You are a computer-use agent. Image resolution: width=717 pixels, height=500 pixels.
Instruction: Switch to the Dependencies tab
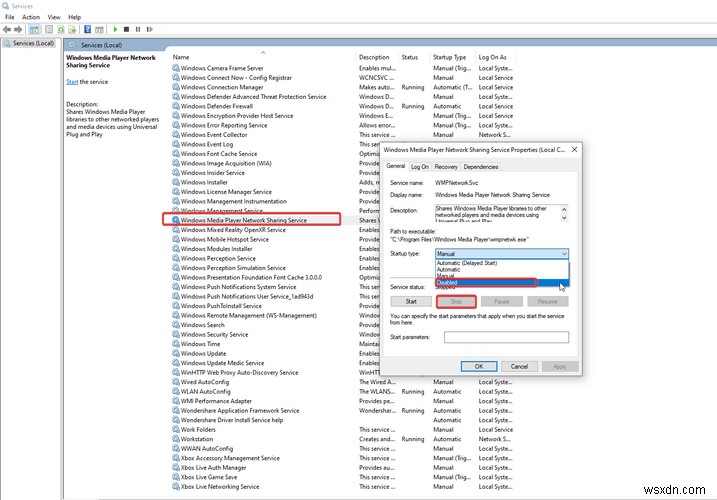coord(481,167)
